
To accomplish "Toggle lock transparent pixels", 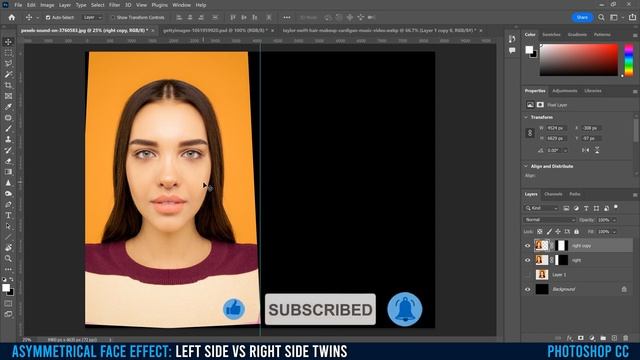I will coord(540,231).
